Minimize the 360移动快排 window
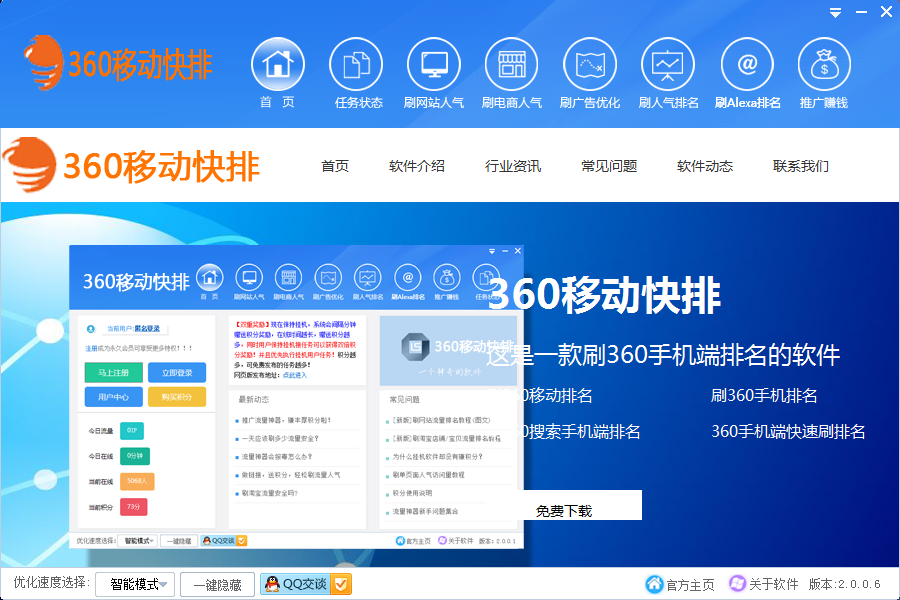This screenshot has width=900, height=600. pyautogui.click(x=861, y=12)
